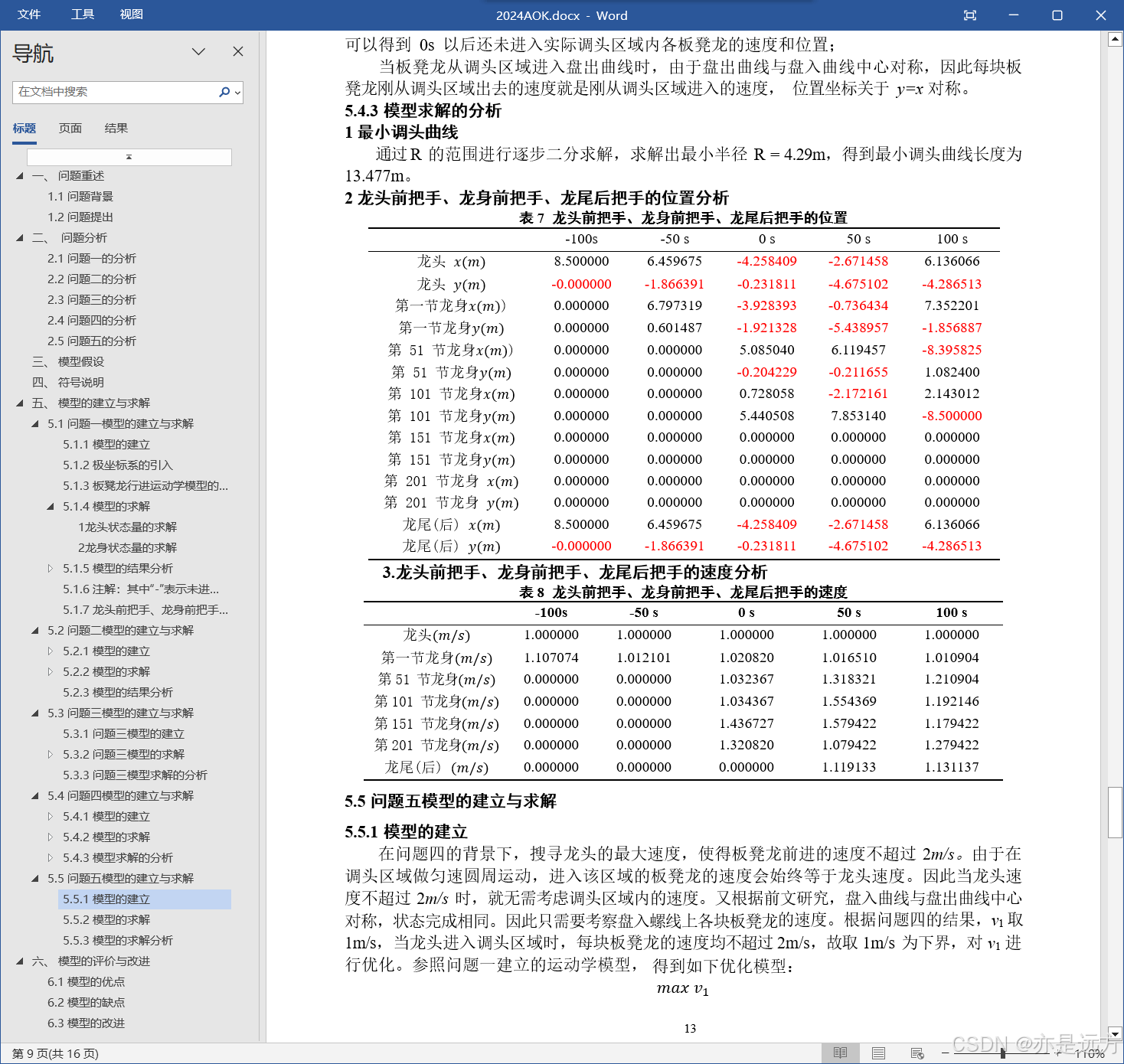Open search options dropdown arrow
The width and height of the screenshot is (1124, 1064).
237,93
